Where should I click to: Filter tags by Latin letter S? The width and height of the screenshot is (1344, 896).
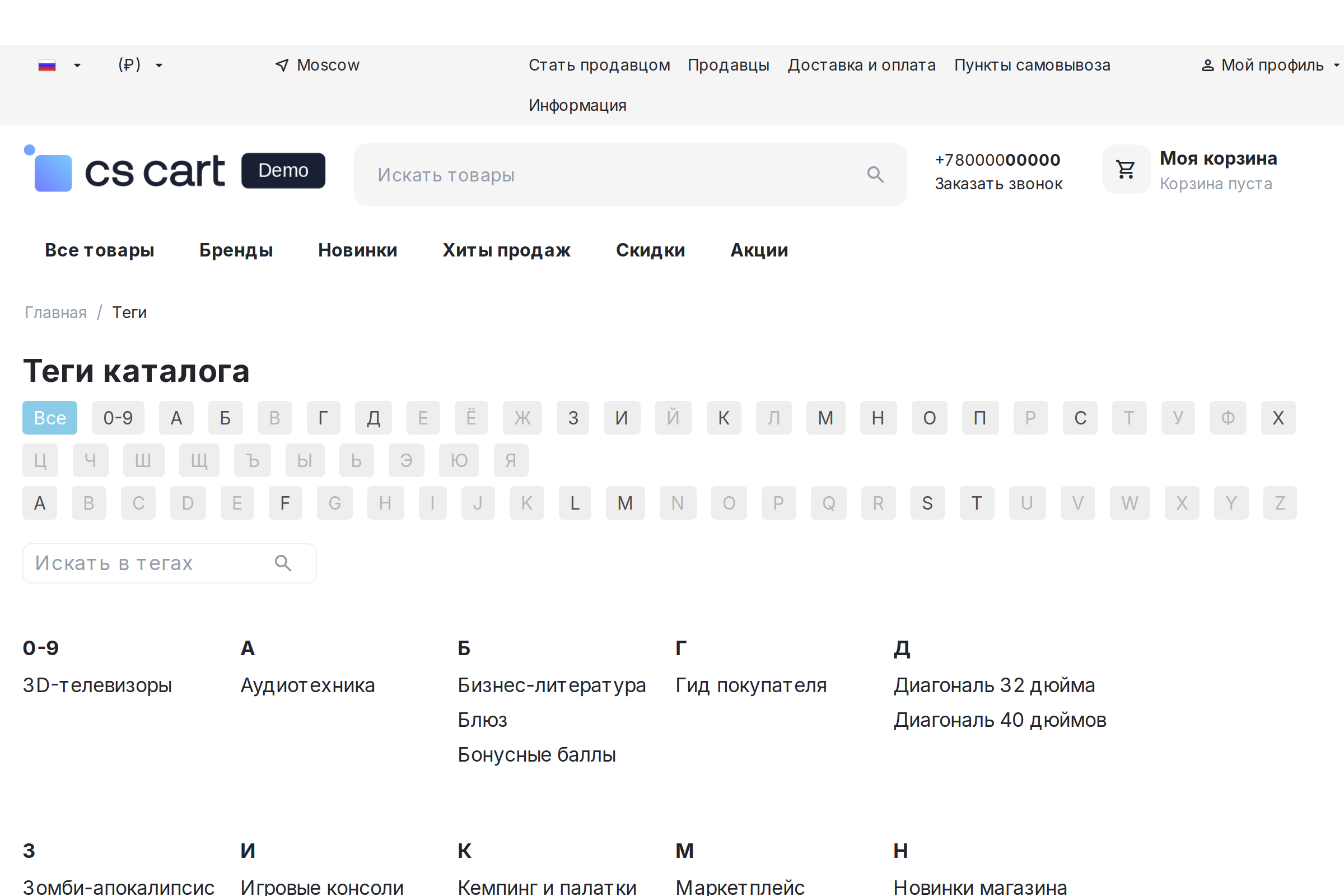(927, 503)
